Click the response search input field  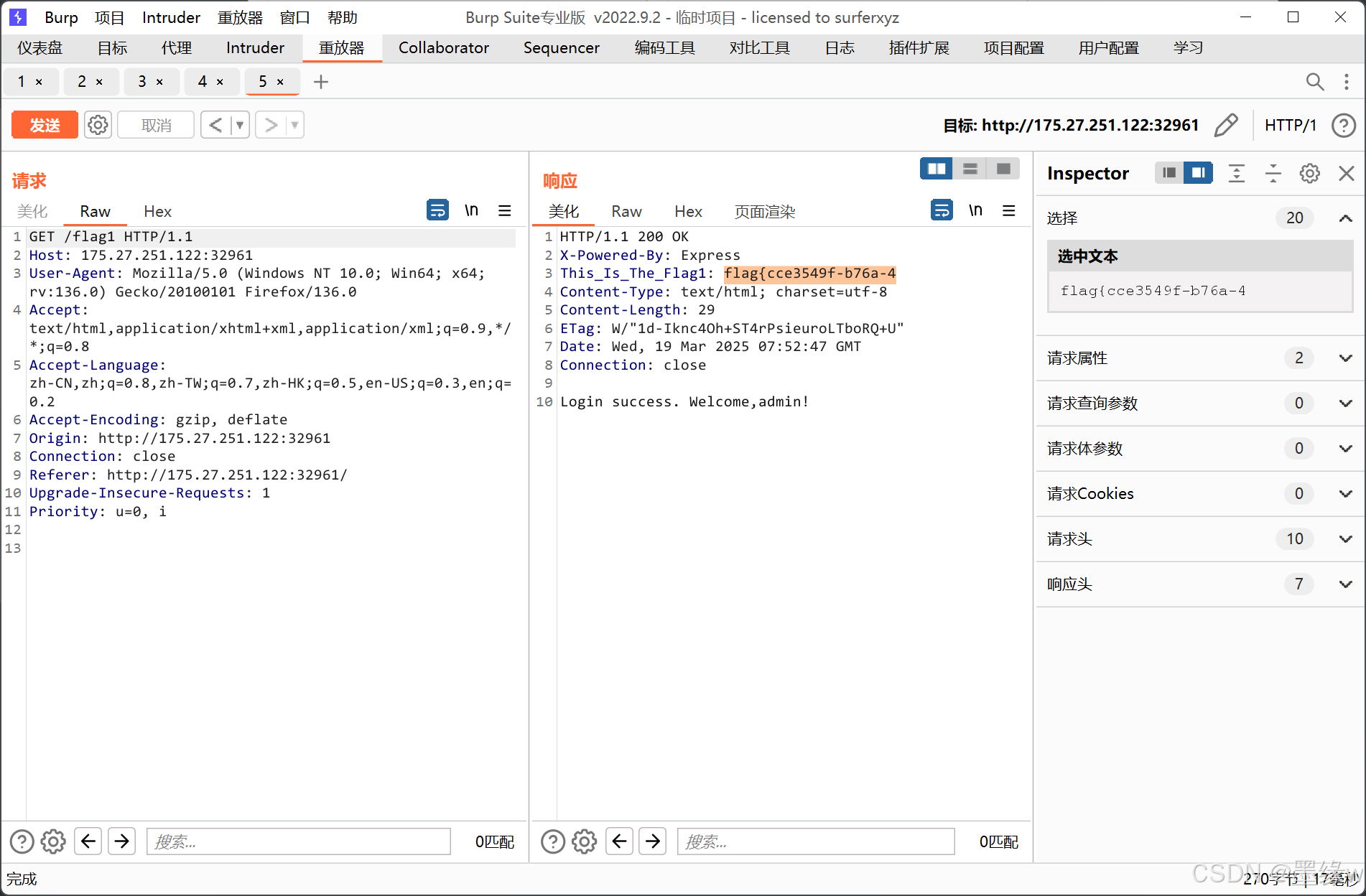coord(815,841)
